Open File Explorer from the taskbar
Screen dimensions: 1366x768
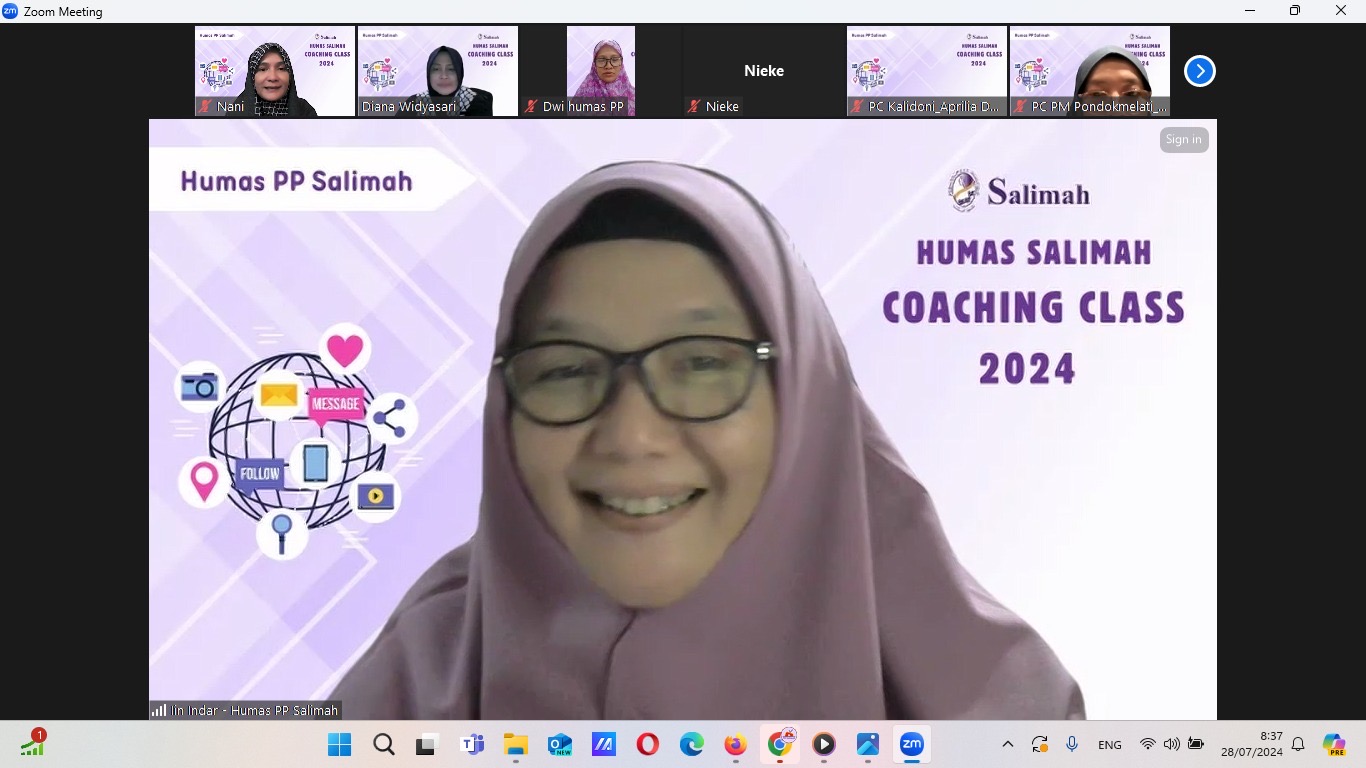click(x=516, y=745)
